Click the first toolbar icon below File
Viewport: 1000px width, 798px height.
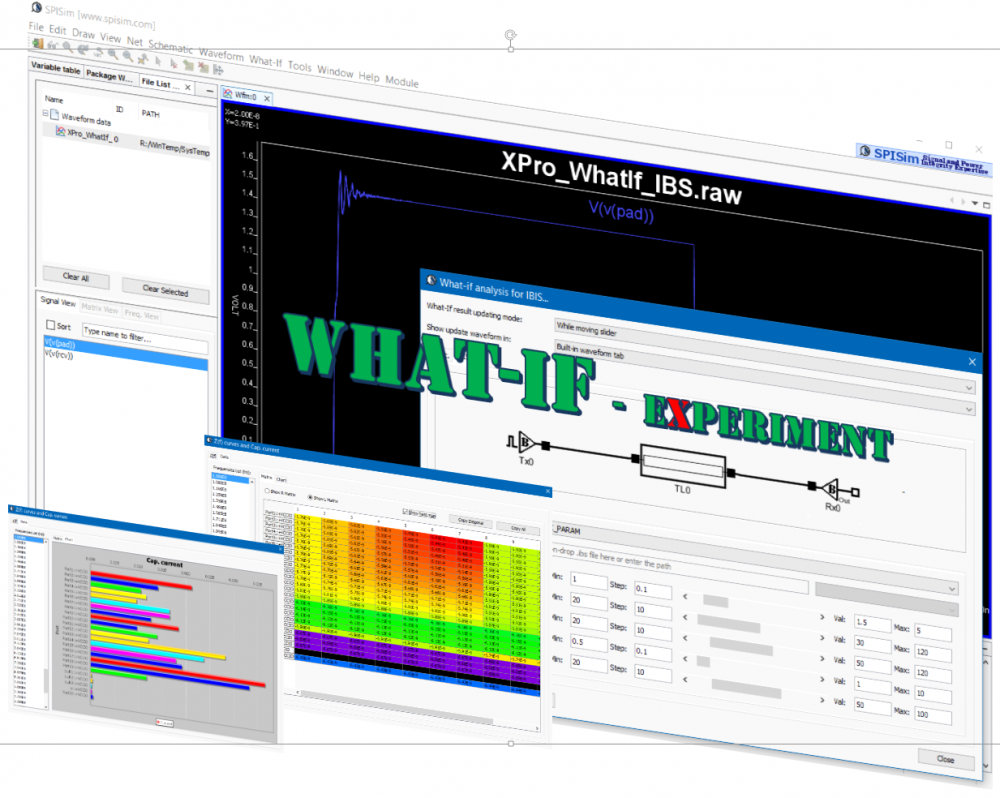(x=36, y=43)
